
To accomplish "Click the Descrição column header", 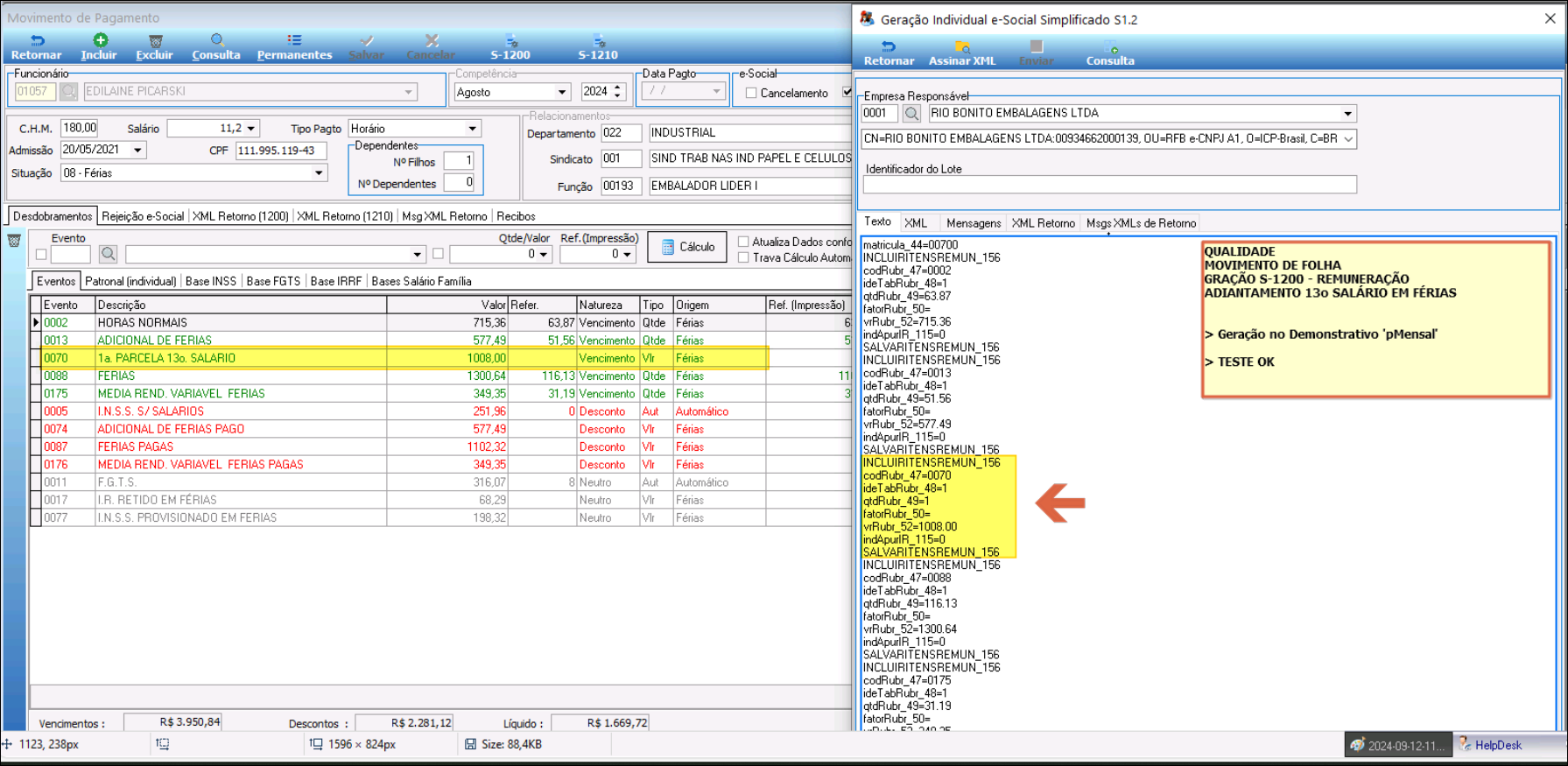I will pos(241,305).
